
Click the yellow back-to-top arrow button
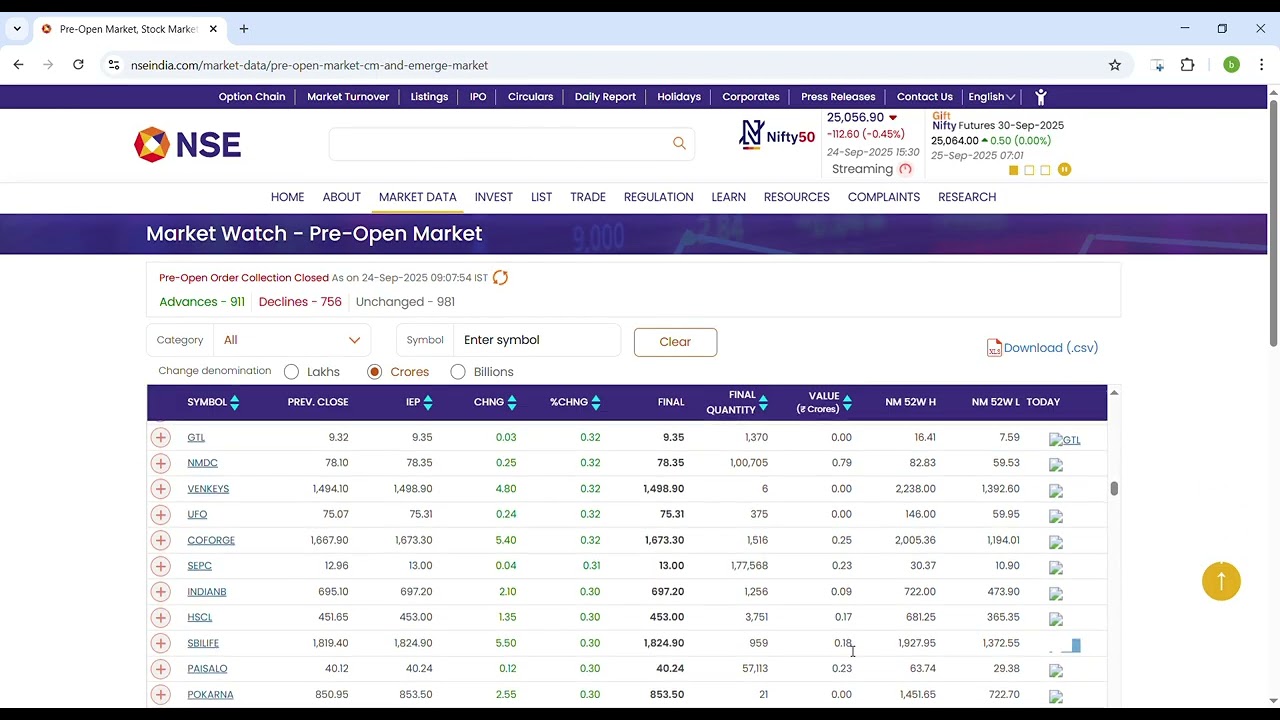(x=1221, y=581)
